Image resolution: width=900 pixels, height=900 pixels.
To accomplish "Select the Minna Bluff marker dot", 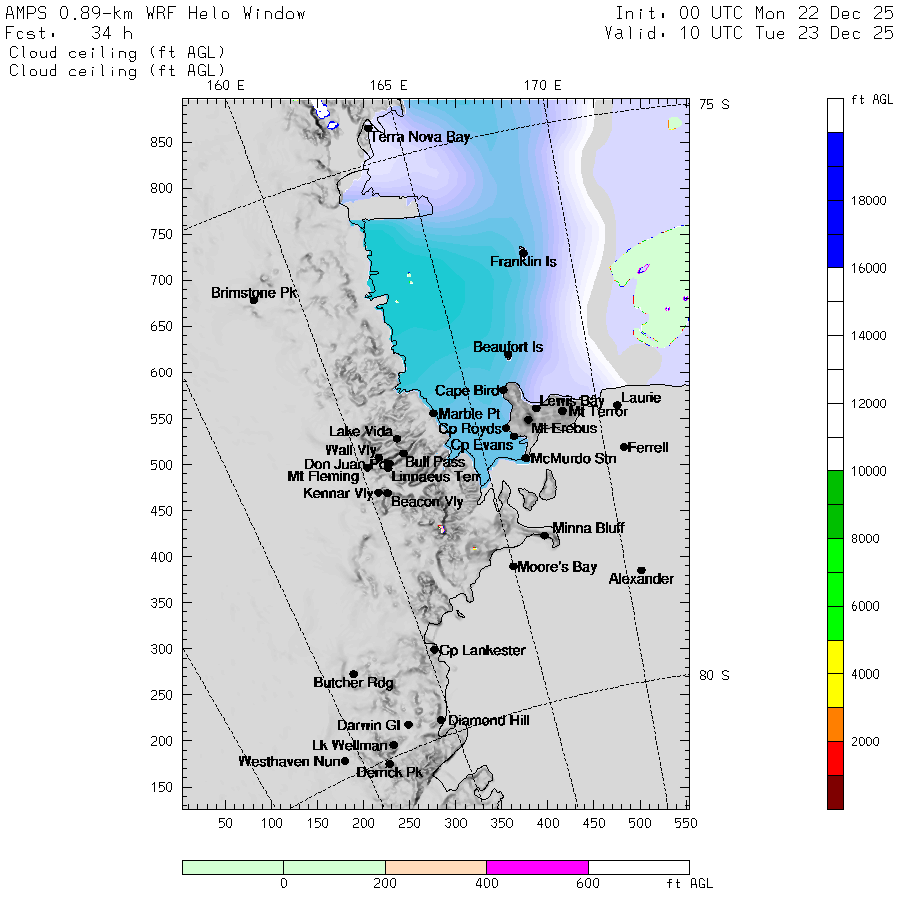I will [x=544, y=535].
